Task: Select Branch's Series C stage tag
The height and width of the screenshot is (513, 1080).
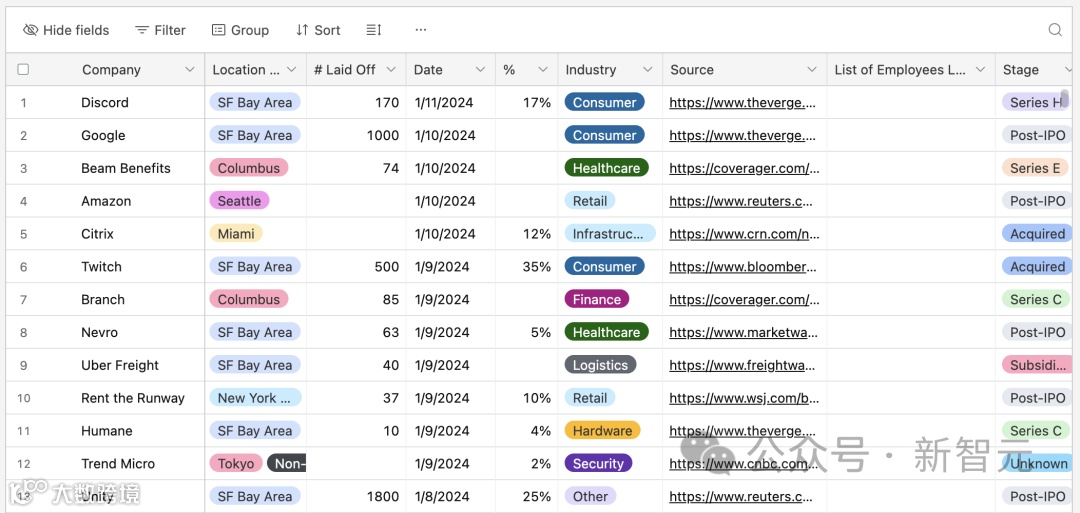Action: tap(1036, 300)
